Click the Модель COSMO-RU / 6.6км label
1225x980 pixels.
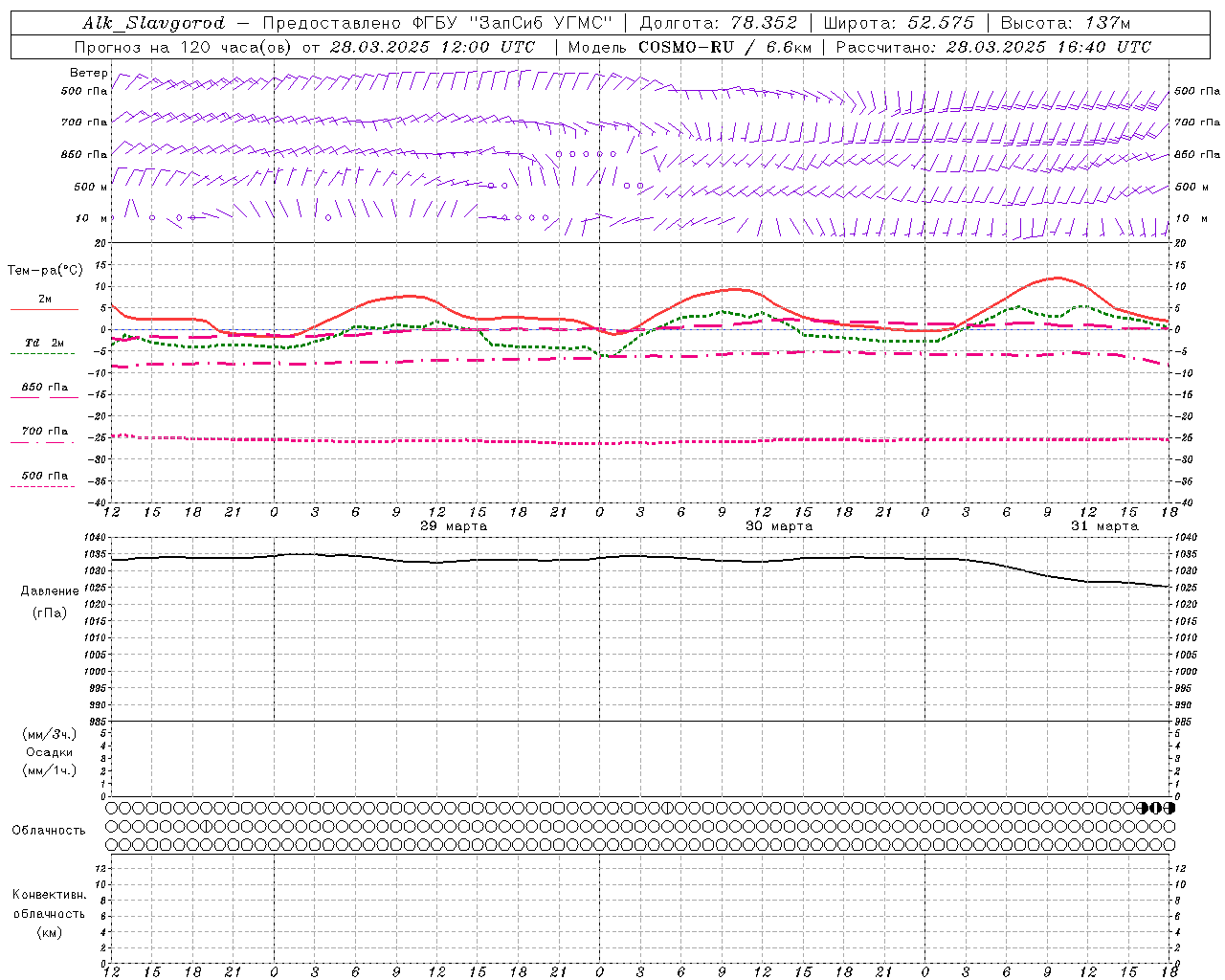[x=689, y=47]
